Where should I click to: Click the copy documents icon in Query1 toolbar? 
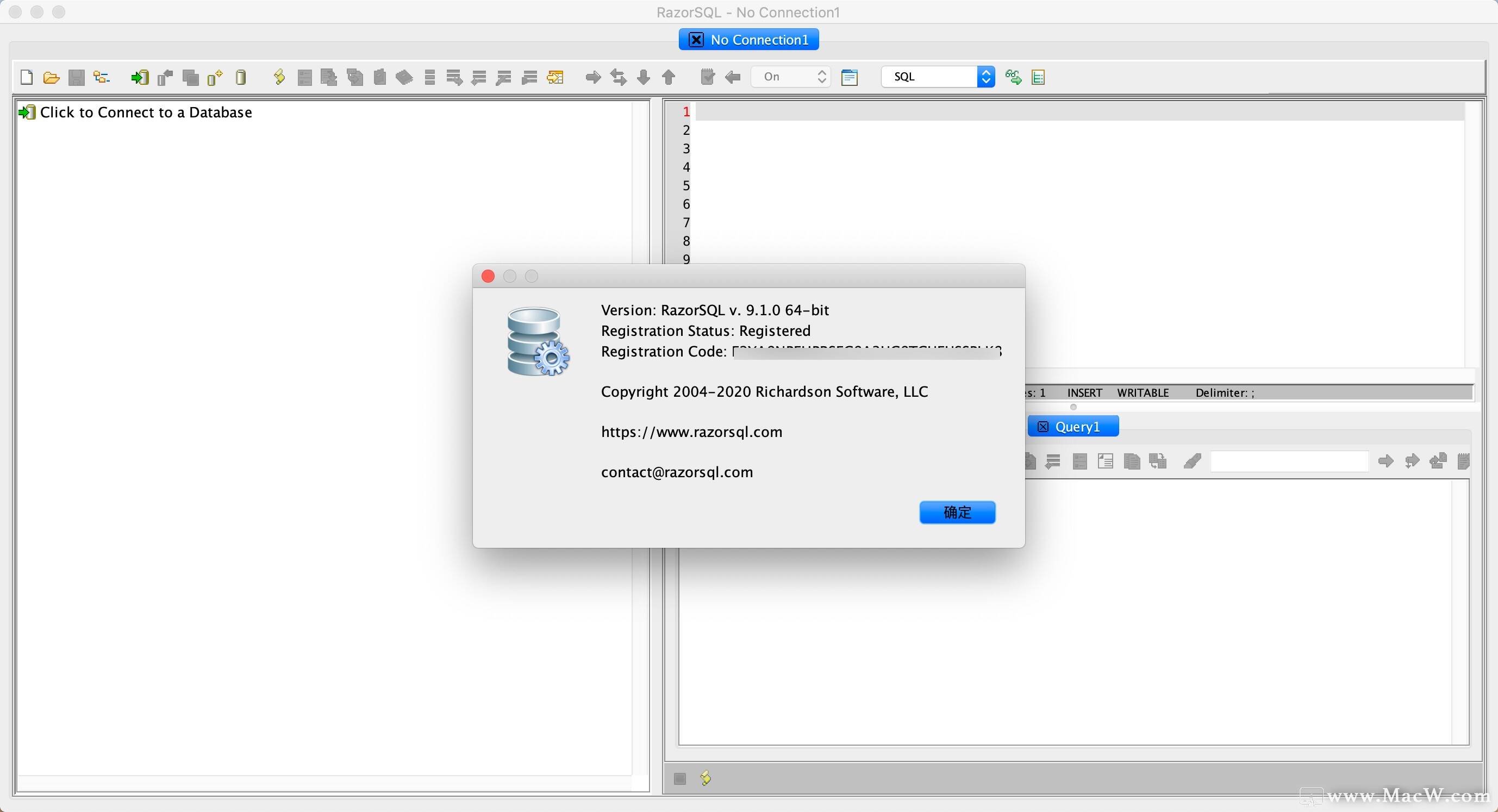click(1132, 461)
